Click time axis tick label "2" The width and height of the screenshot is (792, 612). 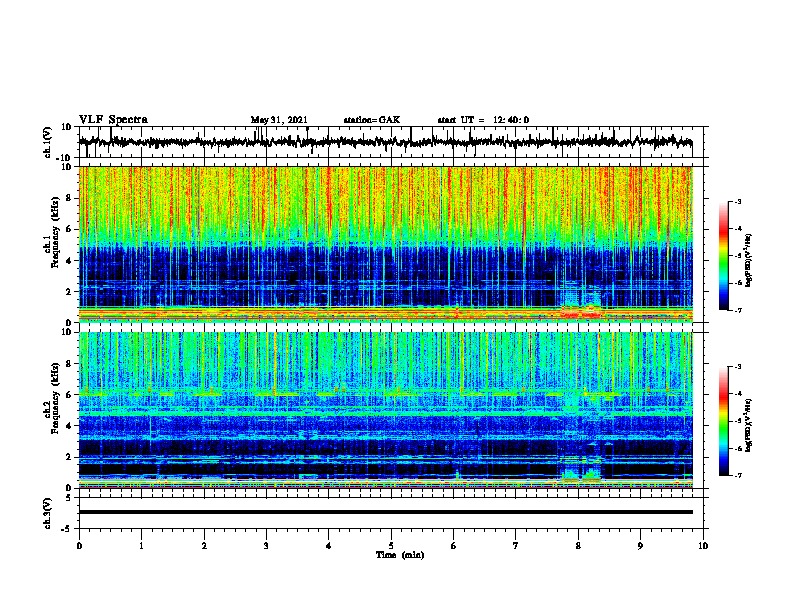pyautogui.click(x=204, y=546)
